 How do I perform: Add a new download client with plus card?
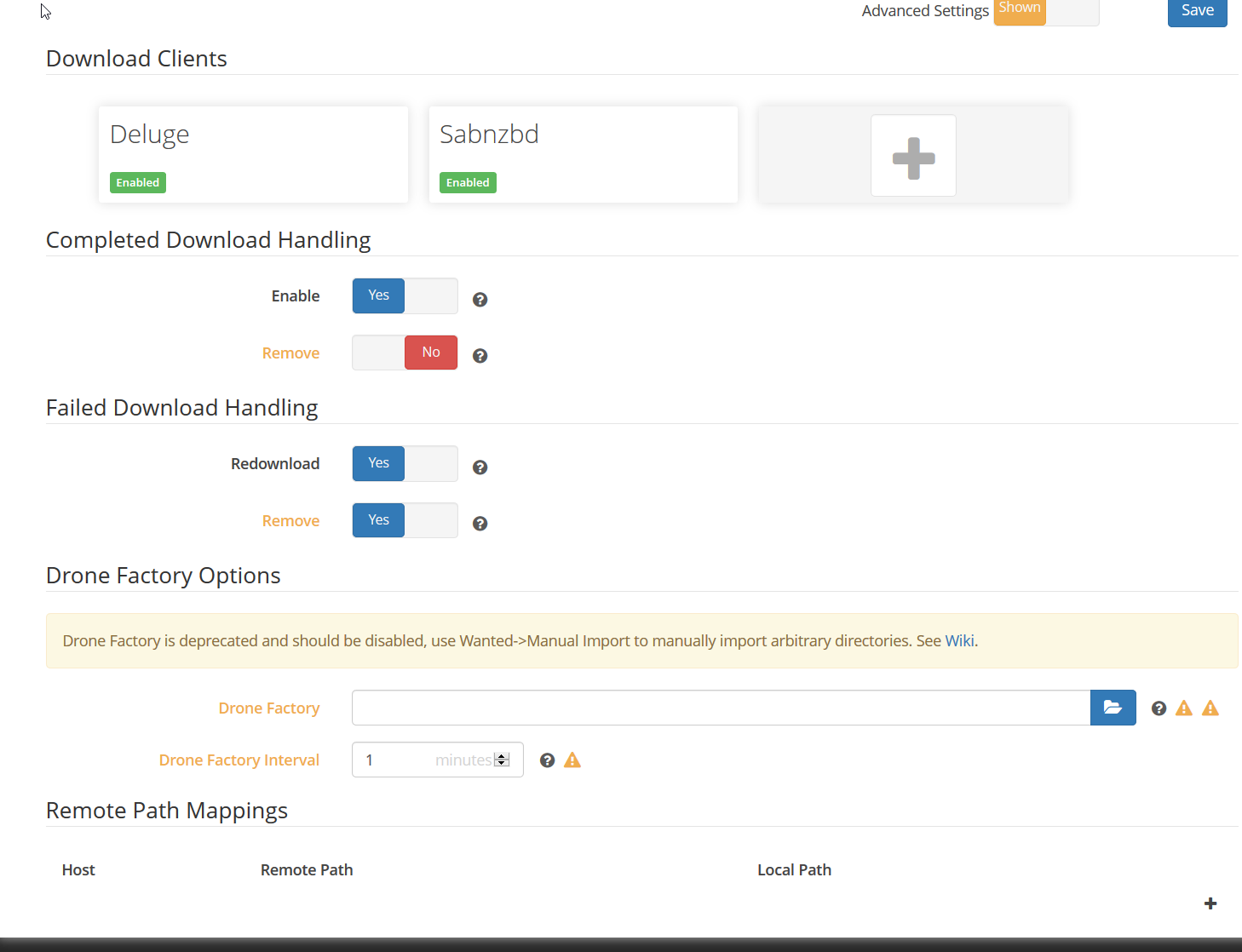click(913, 156)
